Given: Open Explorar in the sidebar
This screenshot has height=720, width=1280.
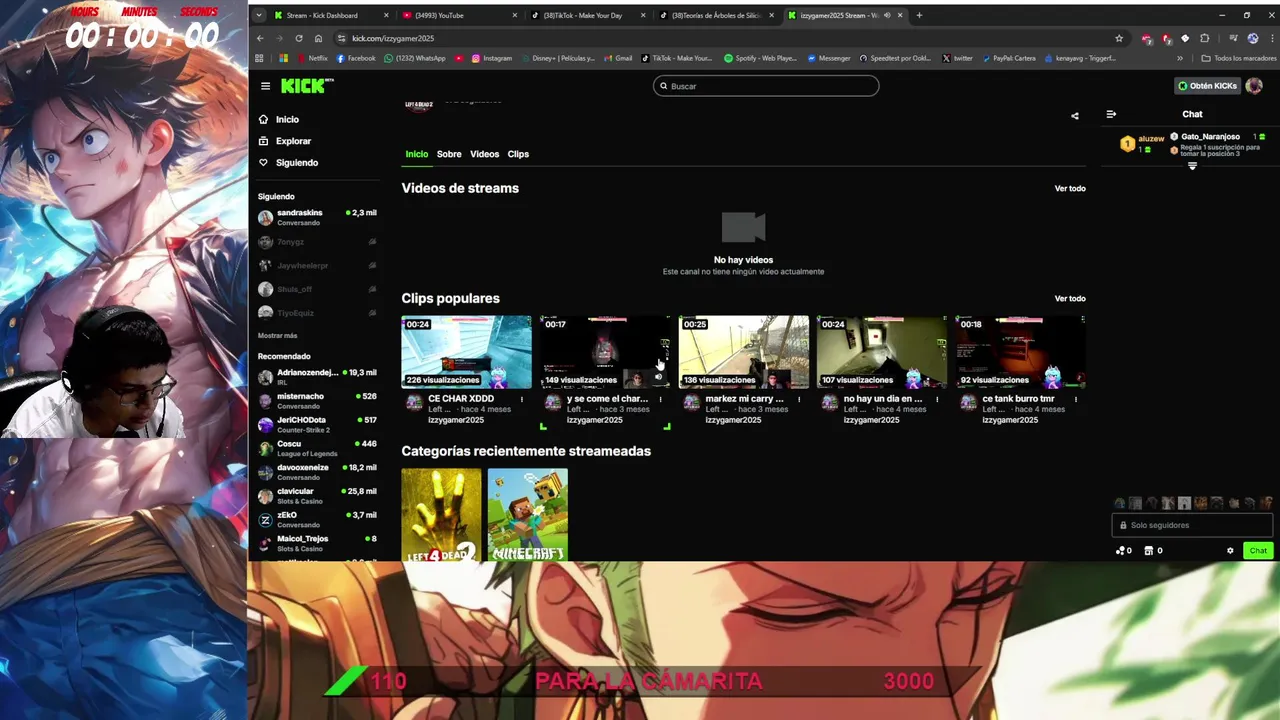Looking at the screenshot, I should [293, 141].
